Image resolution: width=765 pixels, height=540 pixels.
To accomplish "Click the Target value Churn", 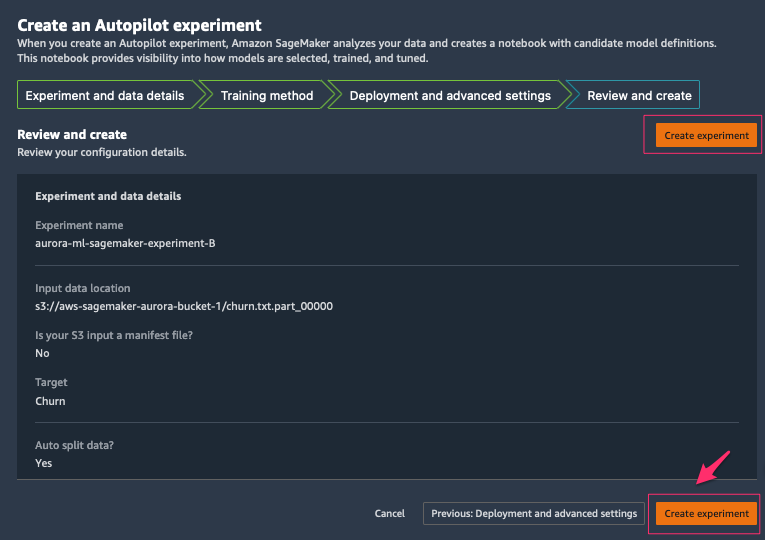I will coord(50,401).
